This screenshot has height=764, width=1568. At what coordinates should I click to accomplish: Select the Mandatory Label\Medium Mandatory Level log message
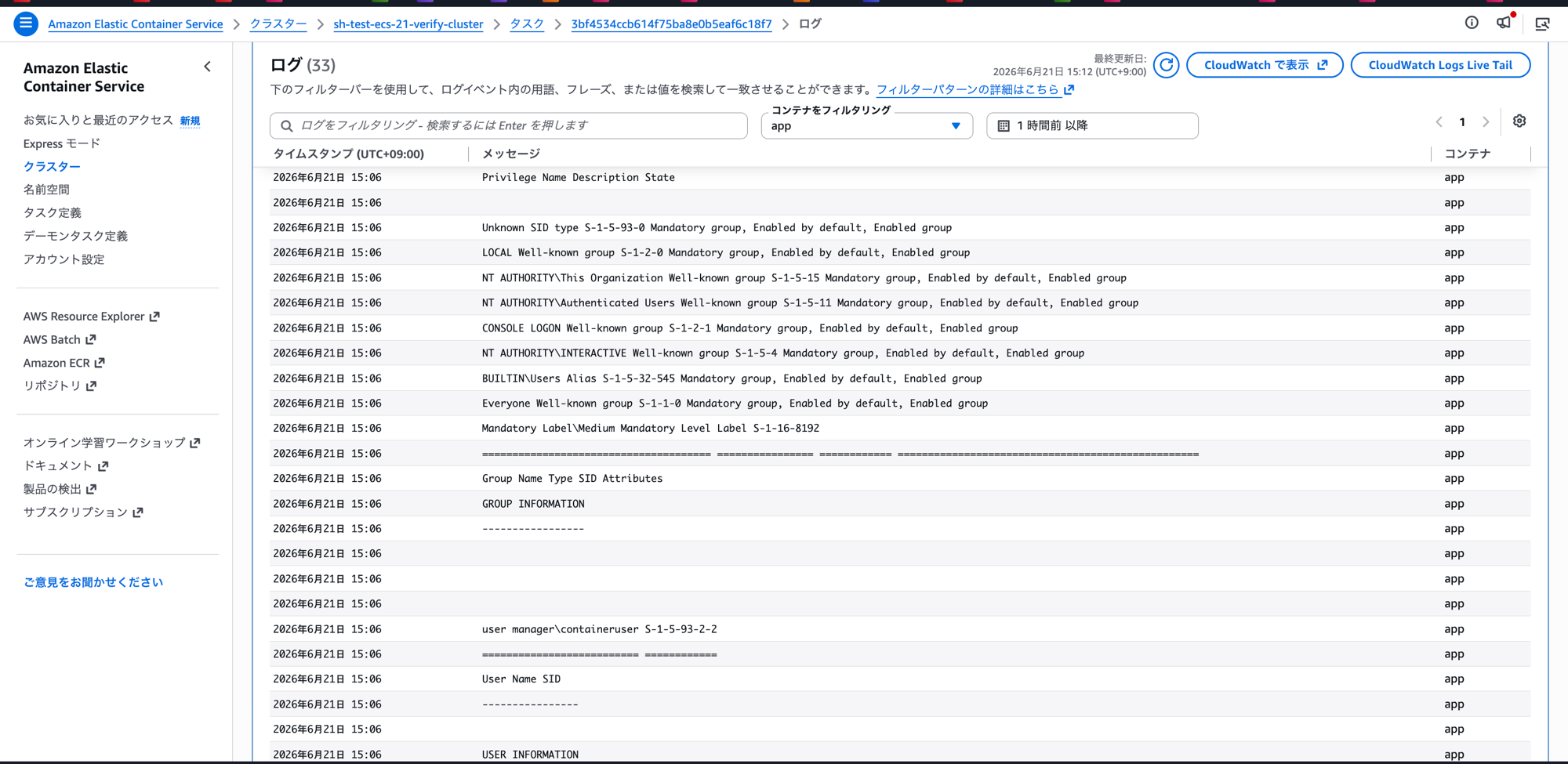coord(651,429)
